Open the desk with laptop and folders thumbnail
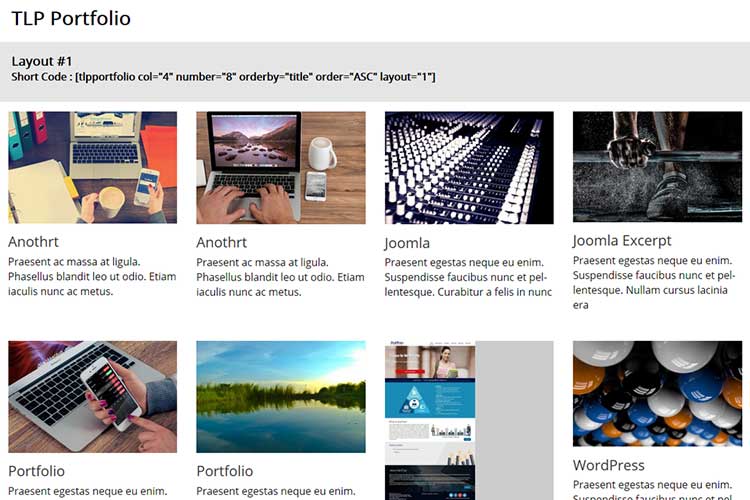The width and height of the screenshot is (750, 500). [x=92, y=167]
